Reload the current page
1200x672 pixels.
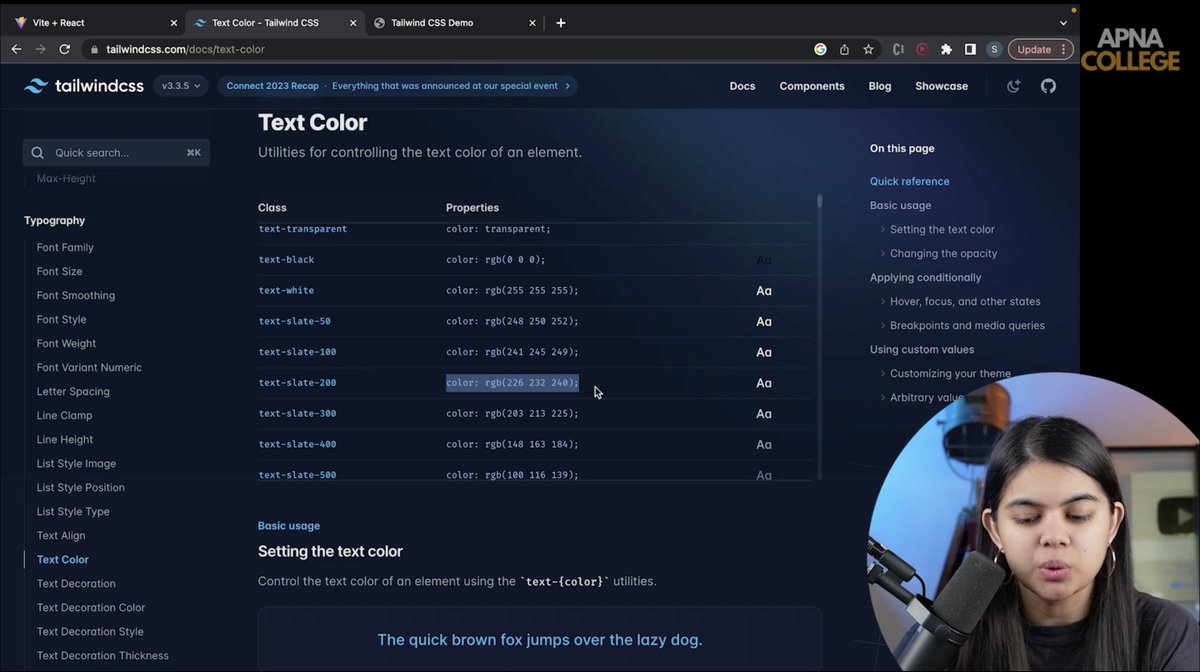[x=65, y=49]
